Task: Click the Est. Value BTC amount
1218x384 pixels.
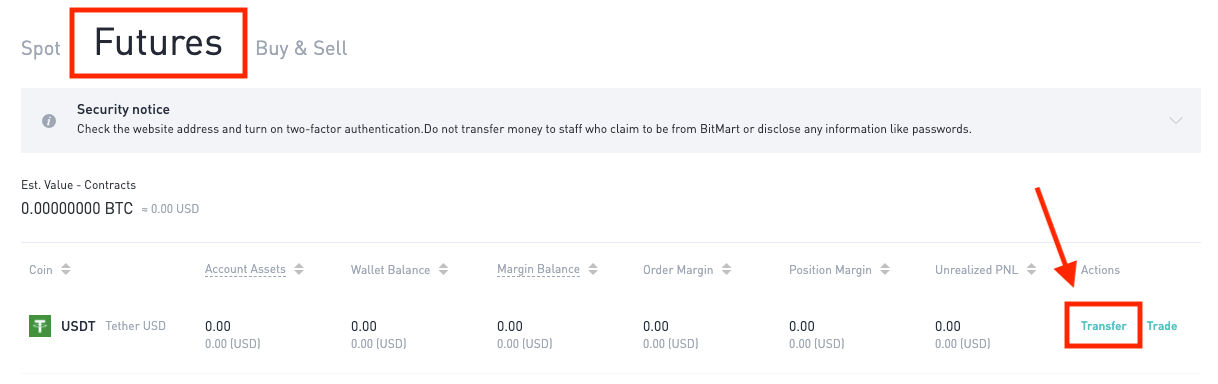Action: pos(77,208)
